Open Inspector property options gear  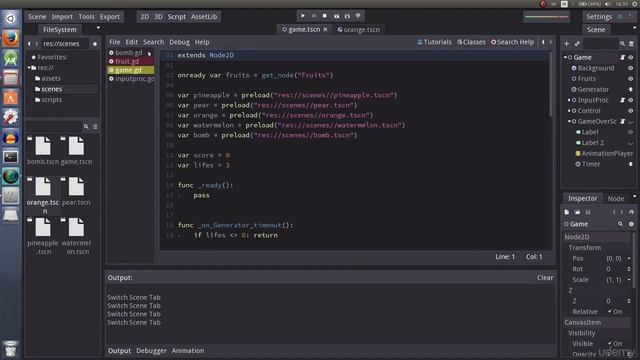coord(631,224)
